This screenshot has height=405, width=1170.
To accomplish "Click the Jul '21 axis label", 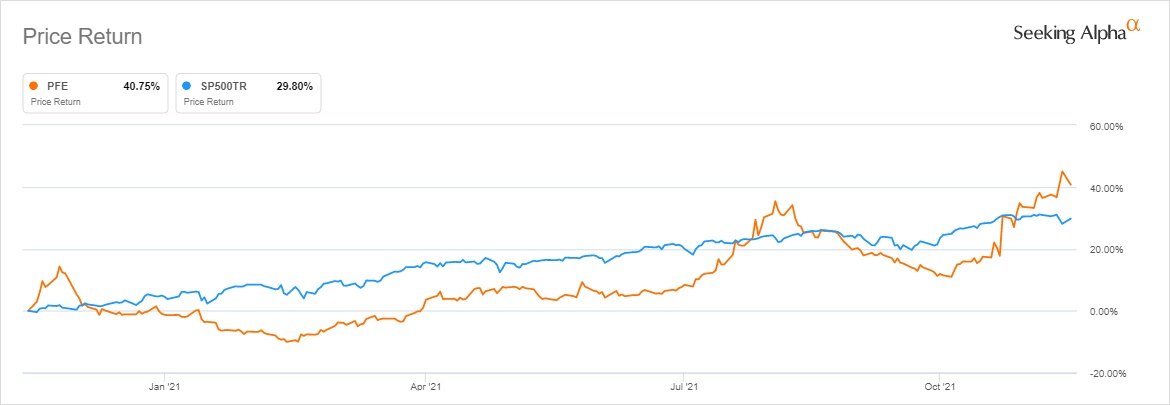I will pyautogui.click(x=683, y=382).
